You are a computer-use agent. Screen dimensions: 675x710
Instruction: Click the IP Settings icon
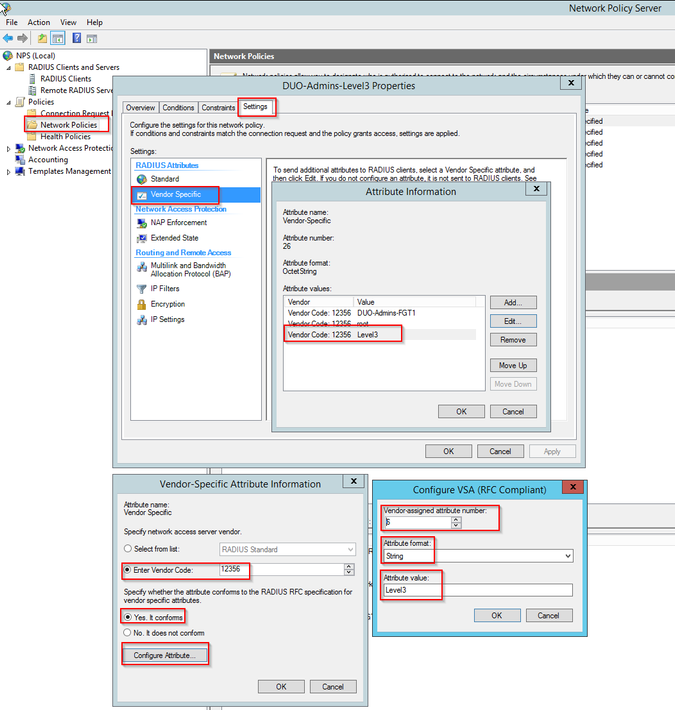[142, 320]
